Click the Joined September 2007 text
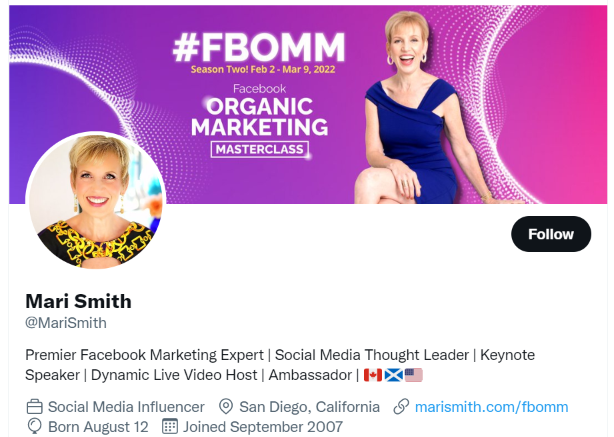The height and width of the screenshot is (437, 614). (x=263, y=427)
